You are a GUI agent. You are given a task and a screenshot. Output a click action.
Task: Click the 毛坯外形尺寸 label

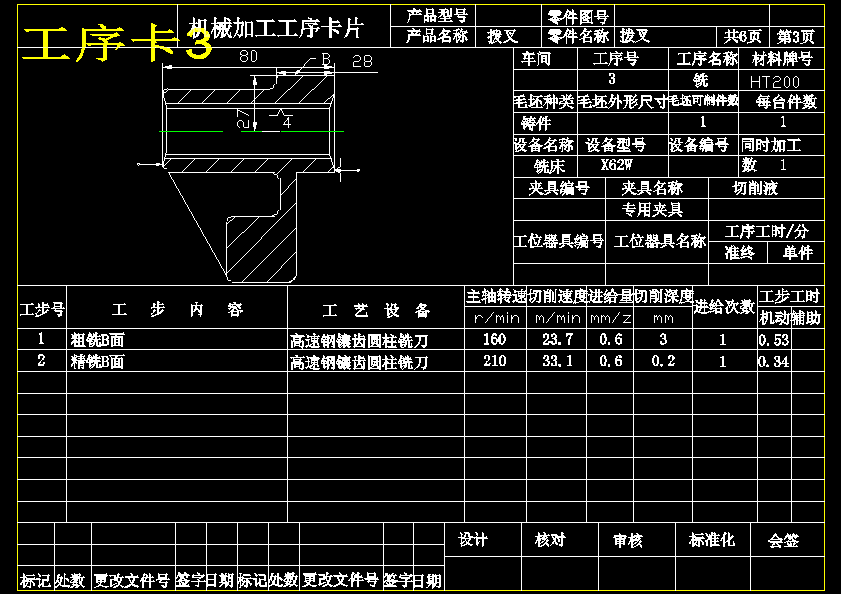pyautogui.click(x=623, y=101)
